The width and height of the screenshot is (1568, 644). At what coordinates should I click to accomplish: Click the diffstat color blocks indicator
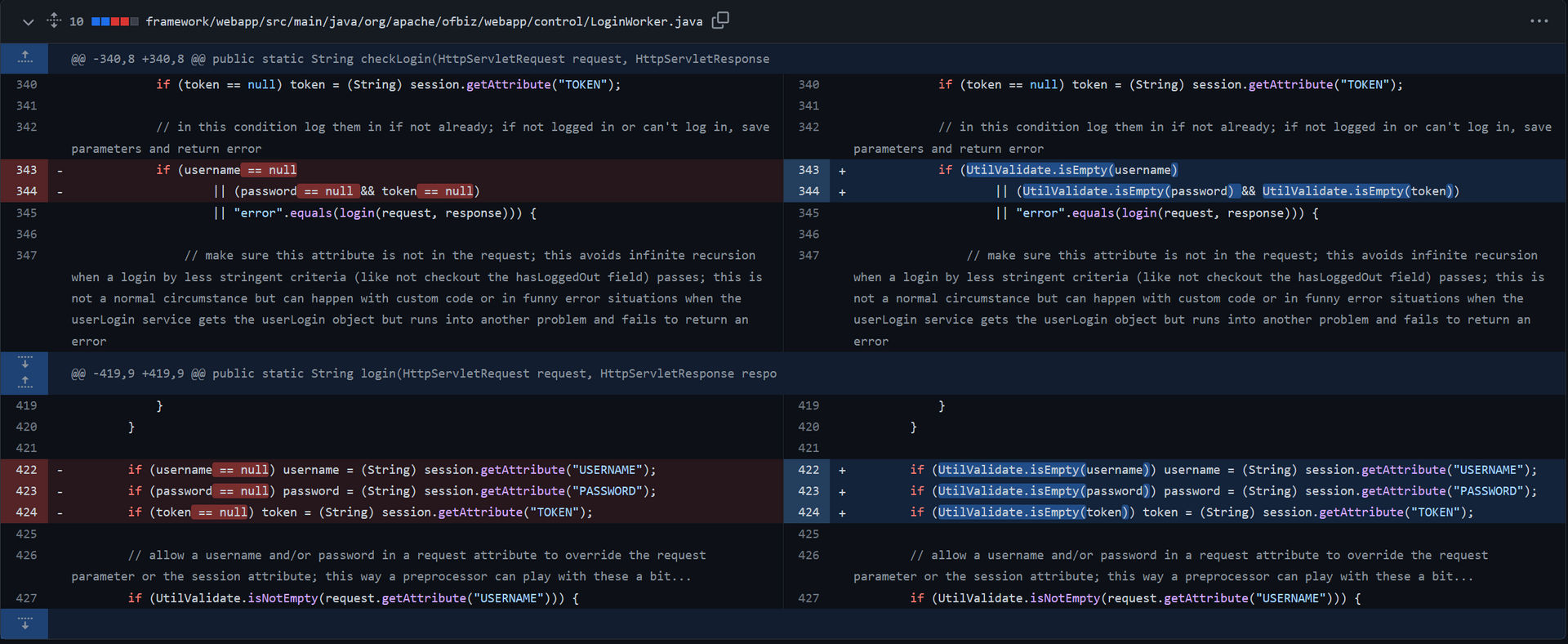(x=114, y=21)
